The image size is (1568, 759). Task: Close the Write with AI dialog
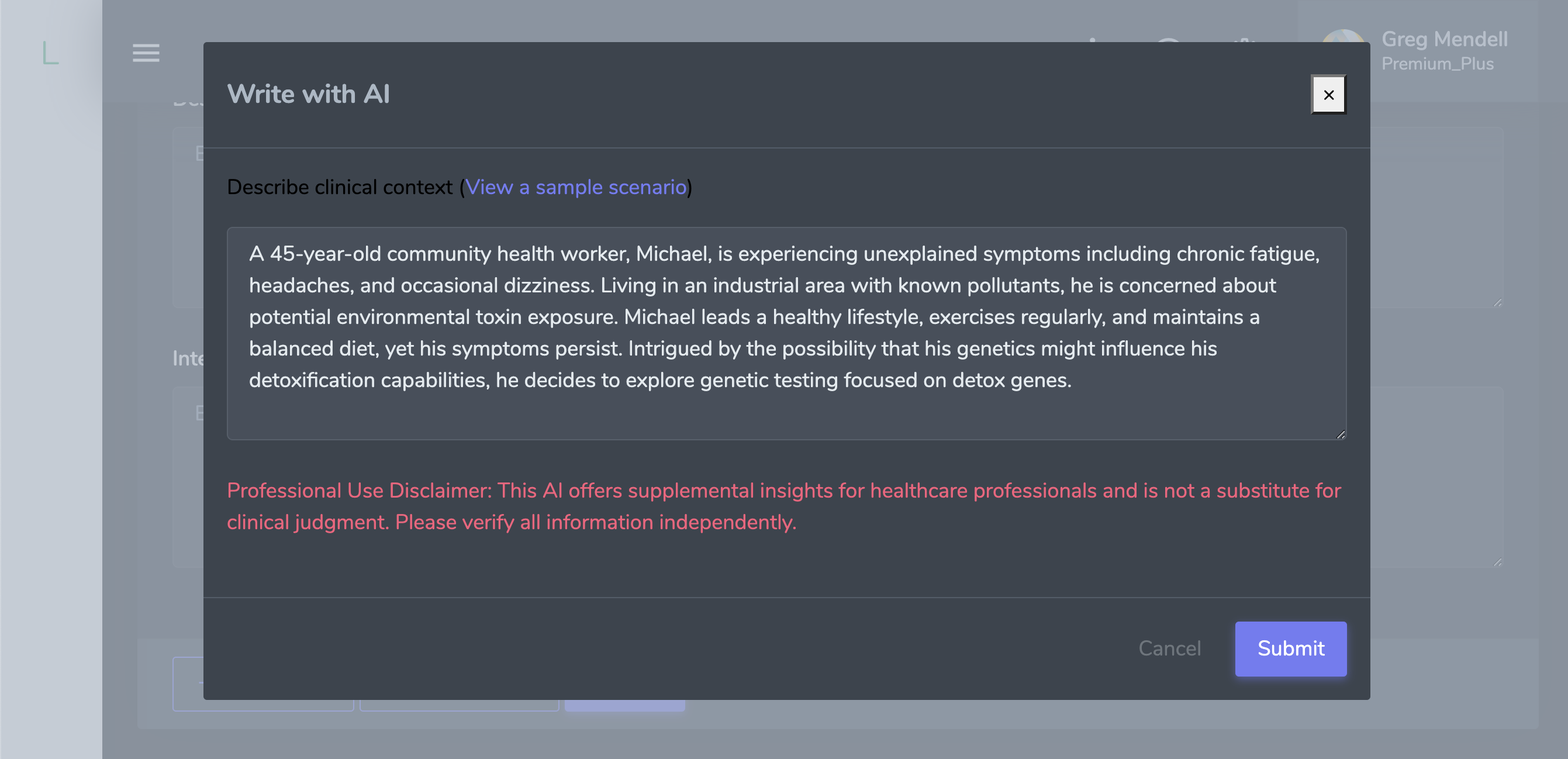[x=1328, y=95]
